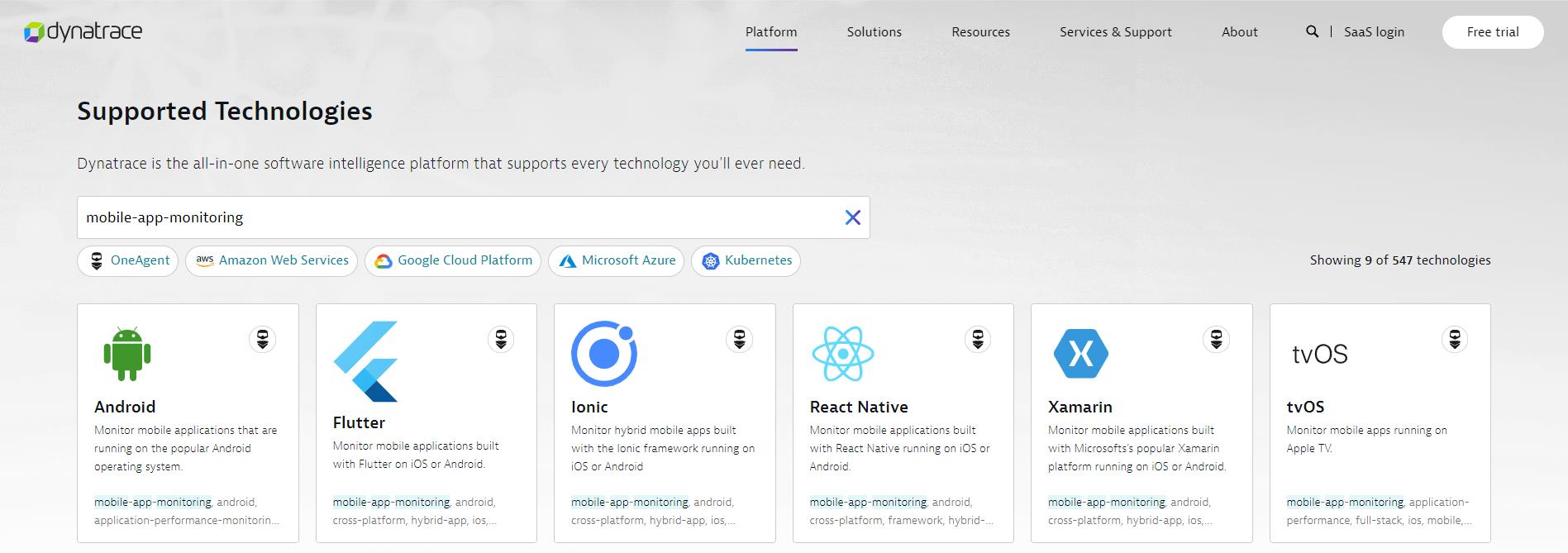Click the Xamarin hexagon icon
This screenshot has width=1568, height=553.
pyautogui.click(x=1081, y=354)
